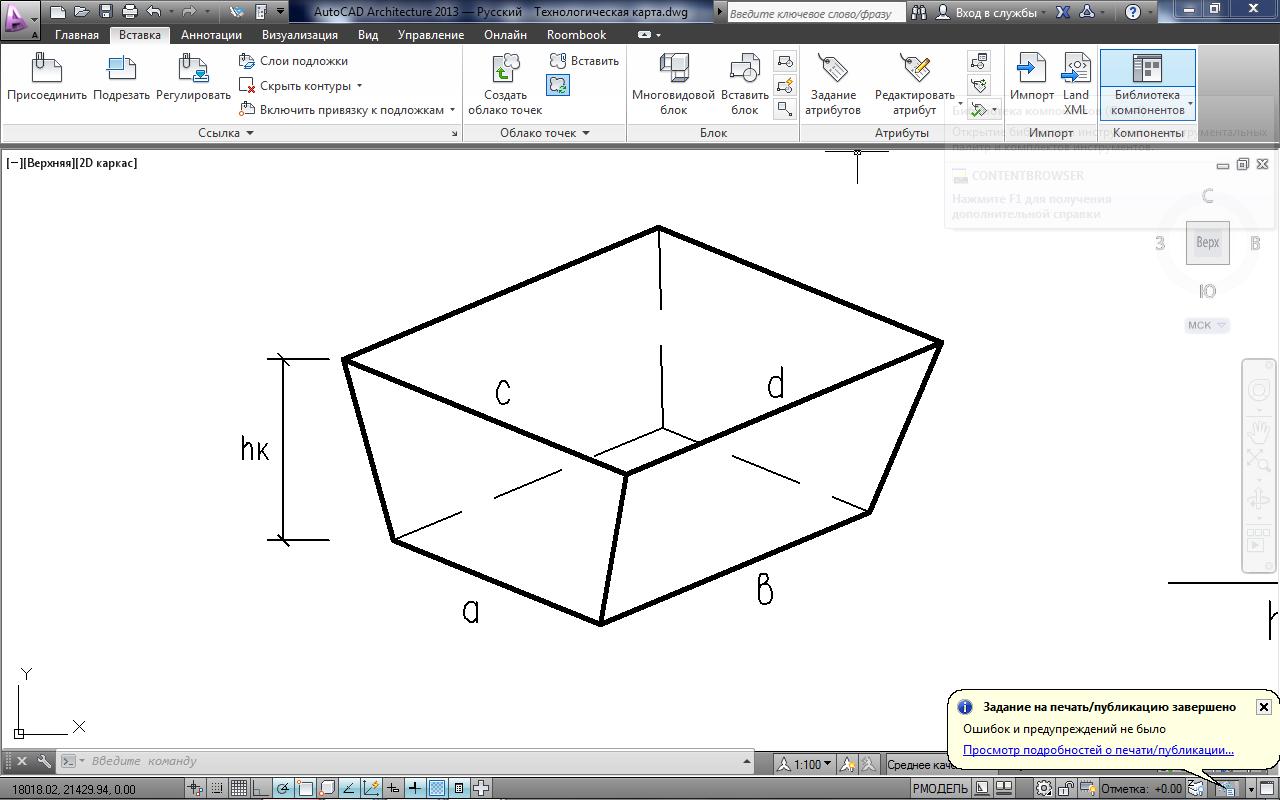Click the Save icon in quick access
This screenshot has width=1280, height=800.
point(106,13)
